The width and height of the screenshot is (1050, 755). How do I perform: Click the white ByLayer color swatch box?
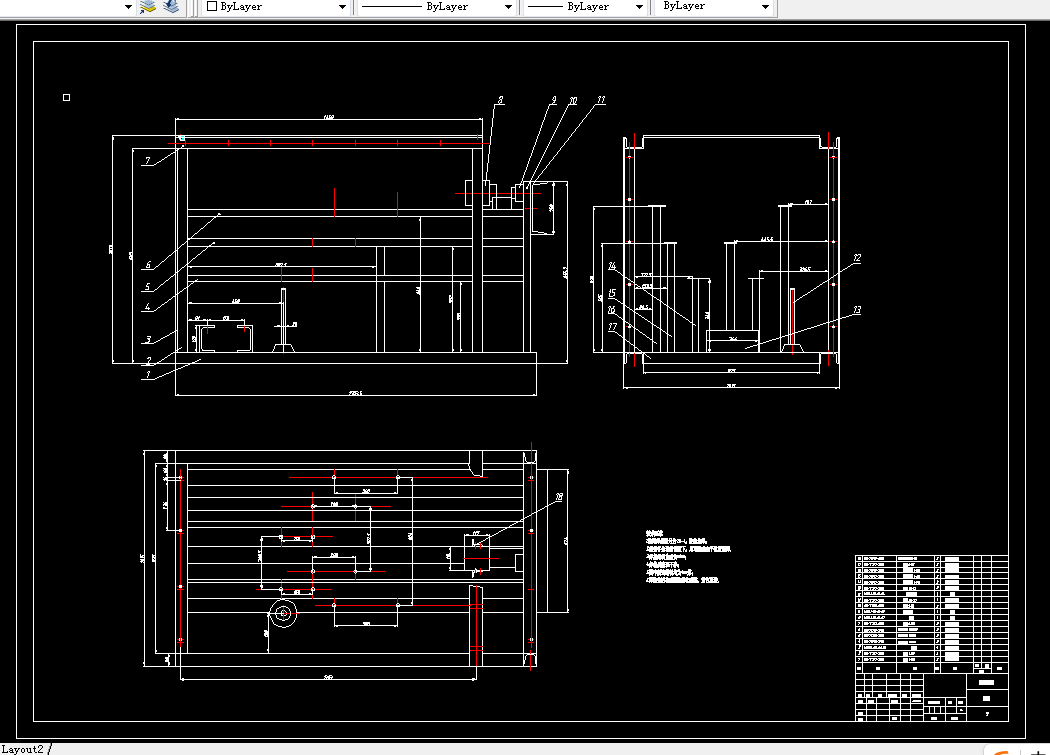click(x=212, y=6)
